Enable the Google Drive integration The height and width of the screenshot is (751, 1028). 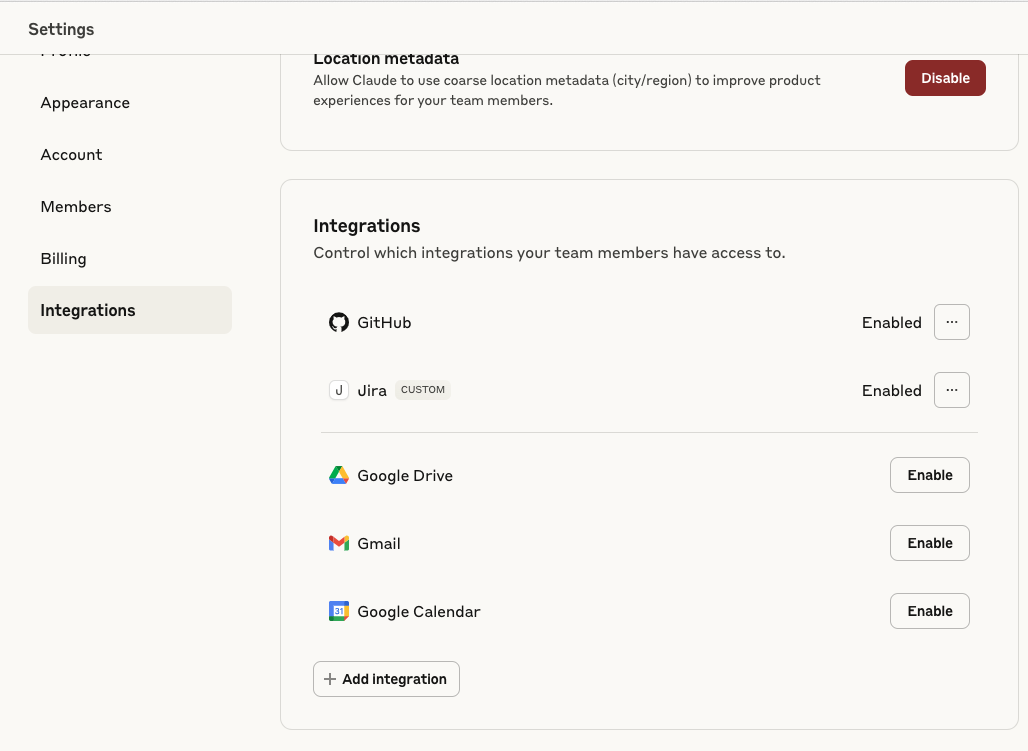pos(929,475)
